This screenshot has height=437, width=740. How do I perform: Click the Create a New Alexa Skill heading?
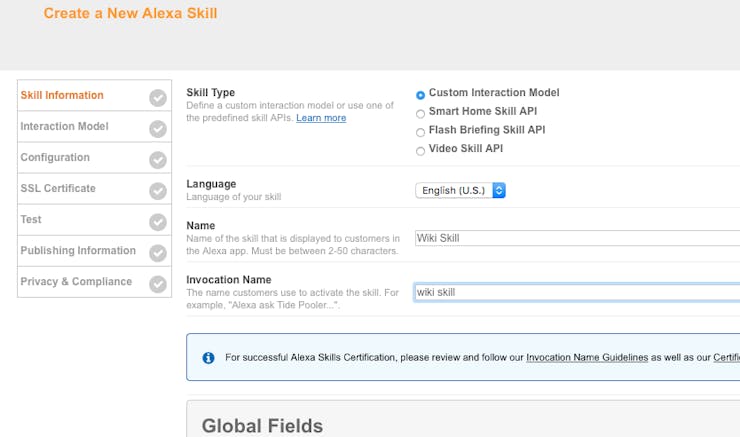click(130, 13)
